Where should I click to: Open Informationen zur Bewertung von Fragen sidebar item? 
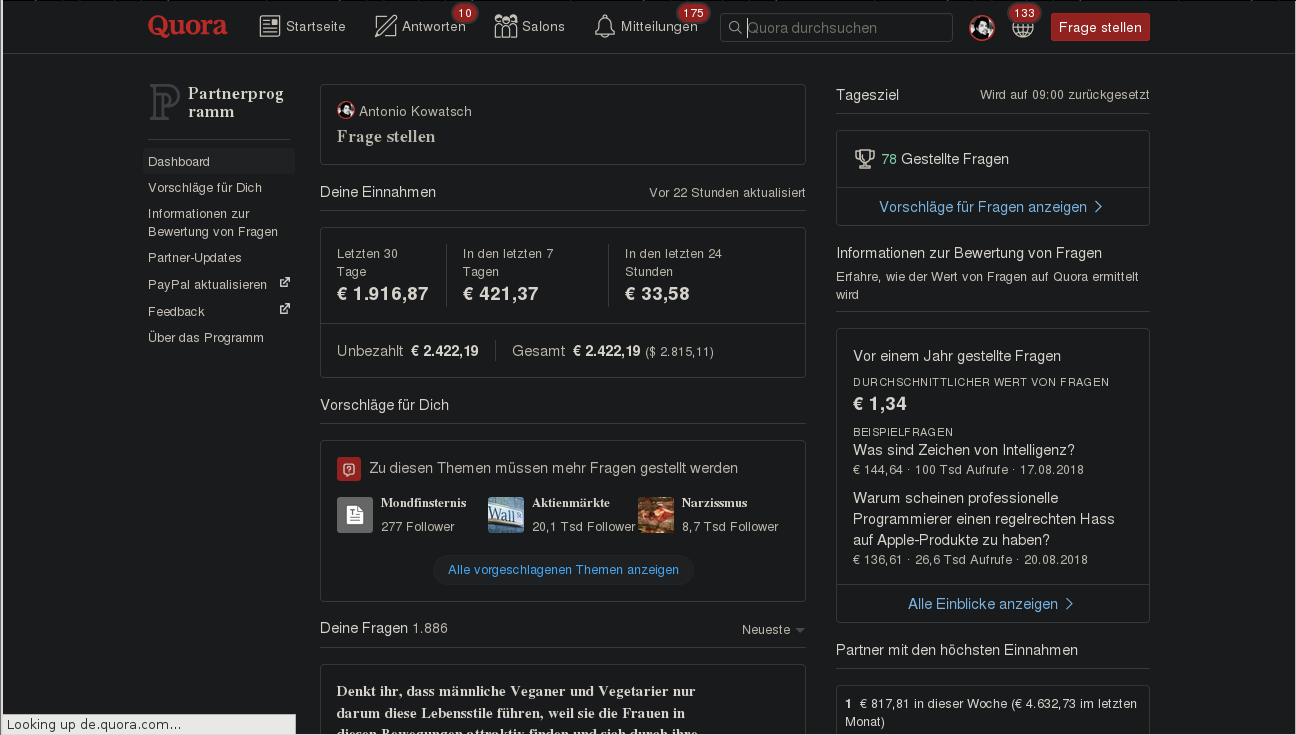point(213,222)
